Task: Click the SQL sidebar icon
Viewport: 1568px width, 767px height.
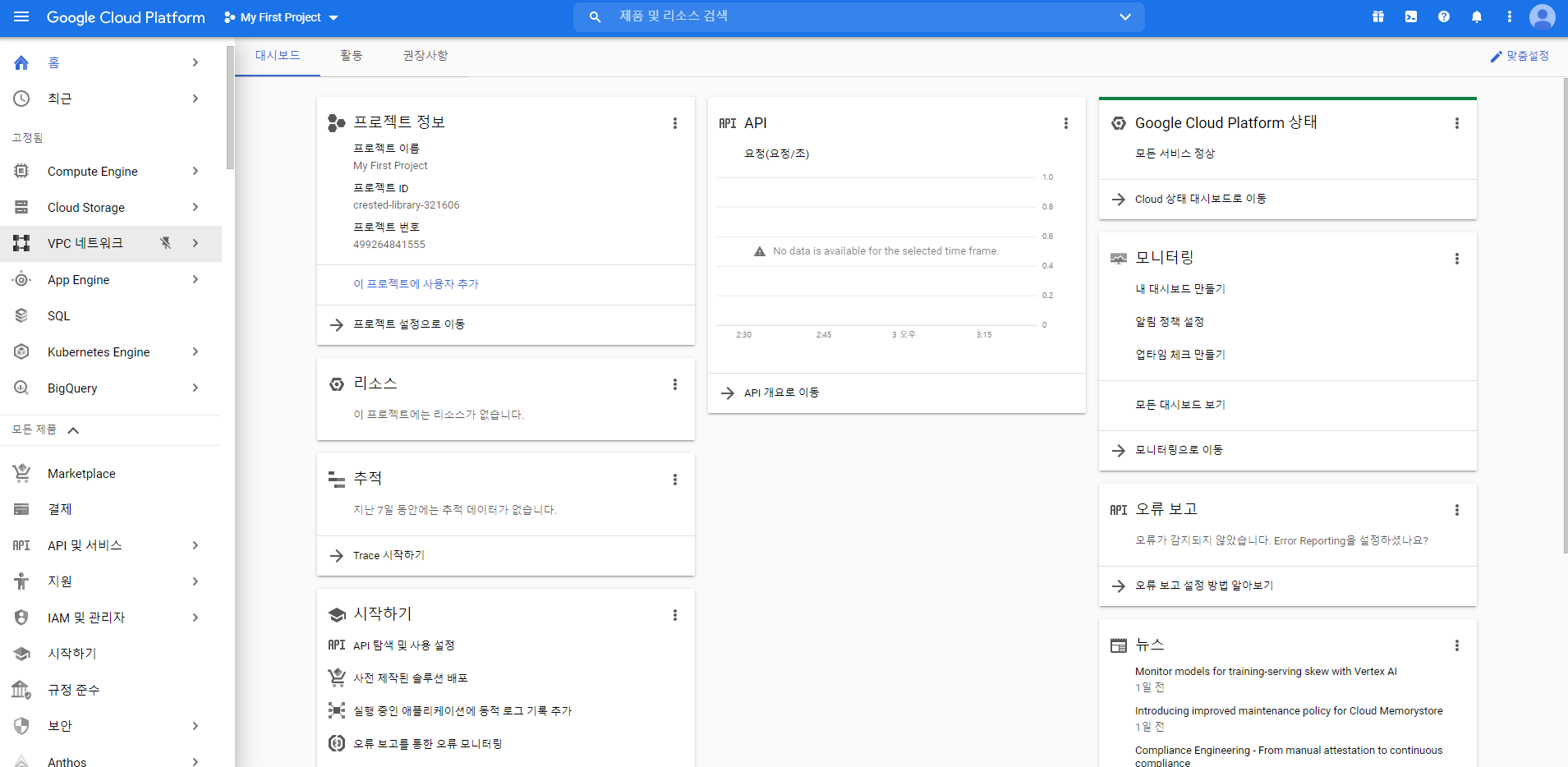Action: click(x=21, y=315)
